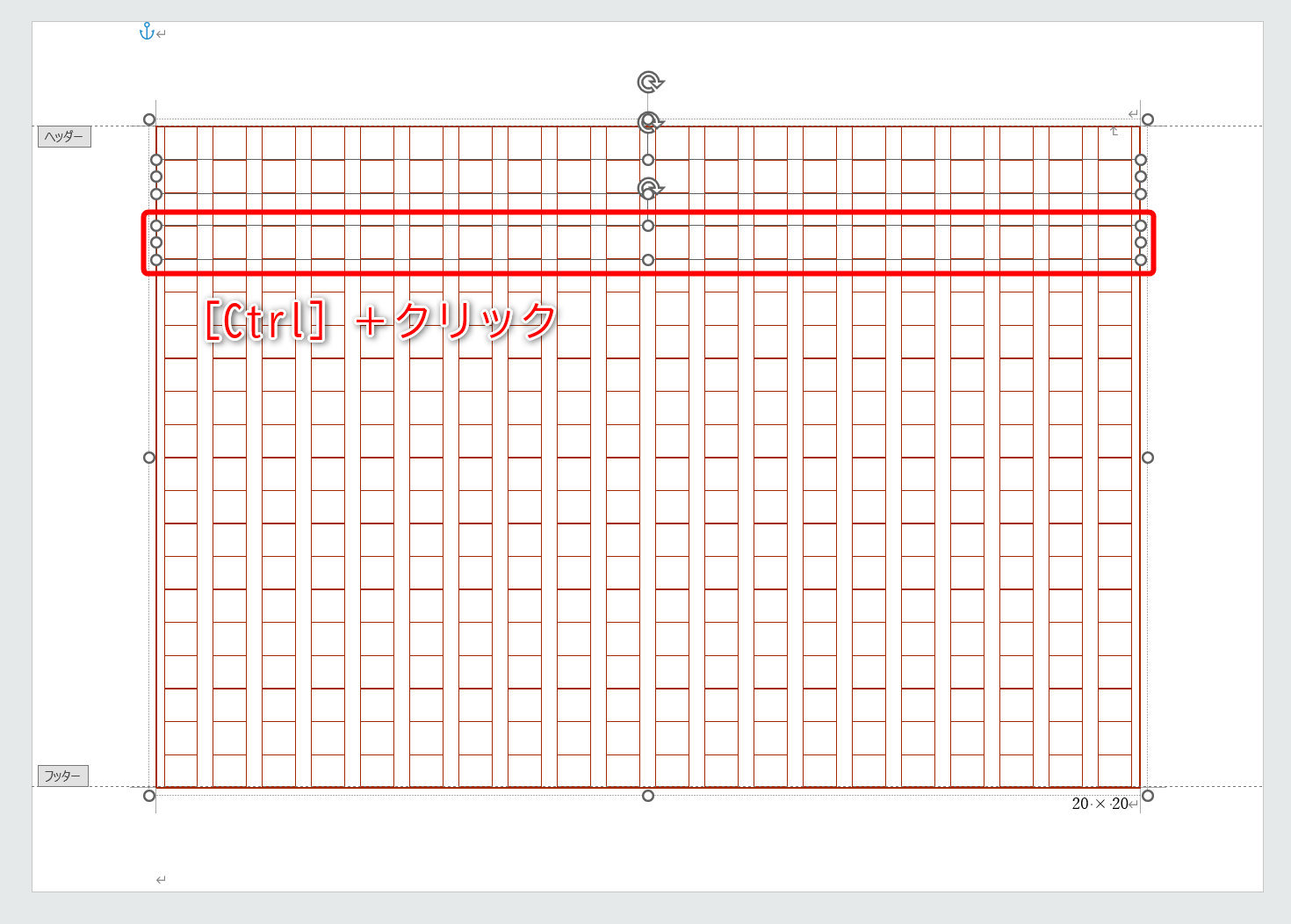Click the top-left circular selection handle of the table
1291x924 pixels.
(149, 117)
